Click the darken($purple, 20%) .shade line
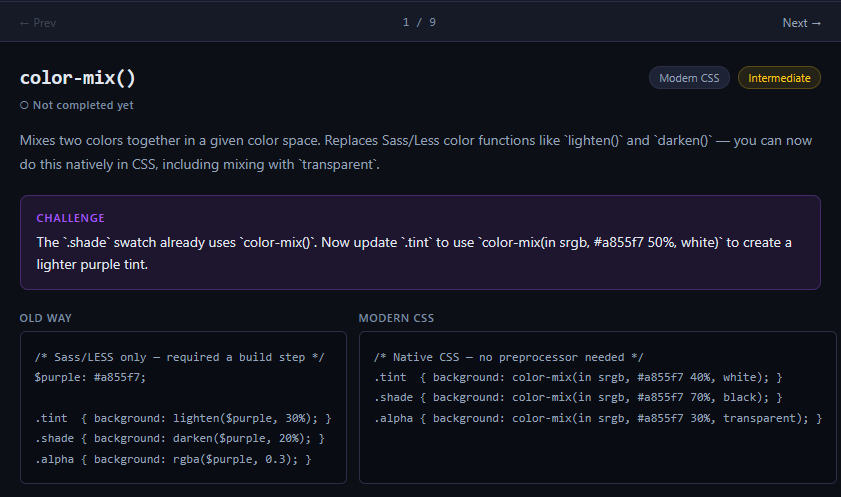841x497 pixels. point(180,439)
